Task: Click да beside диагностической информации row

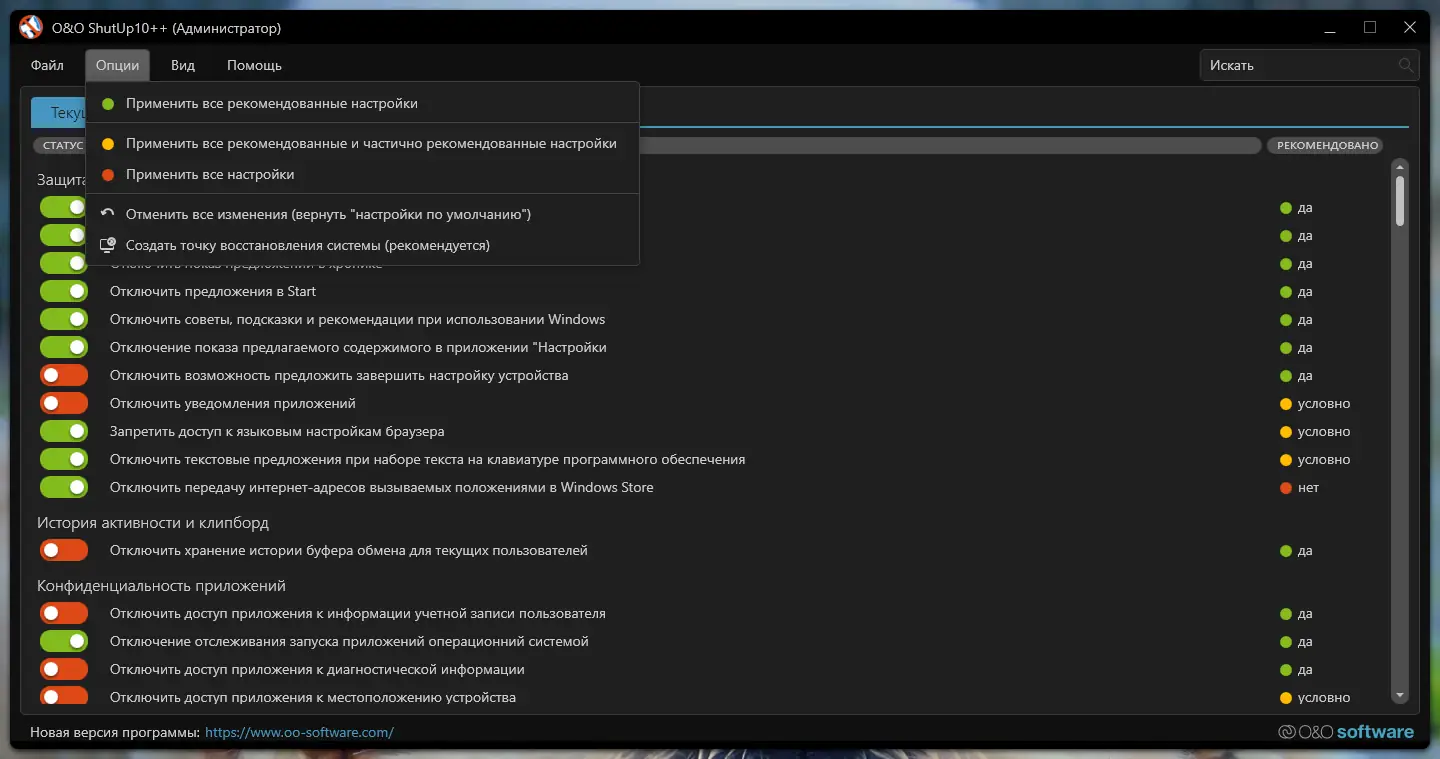Action: pyautogui.click(x=1296, y=670)
